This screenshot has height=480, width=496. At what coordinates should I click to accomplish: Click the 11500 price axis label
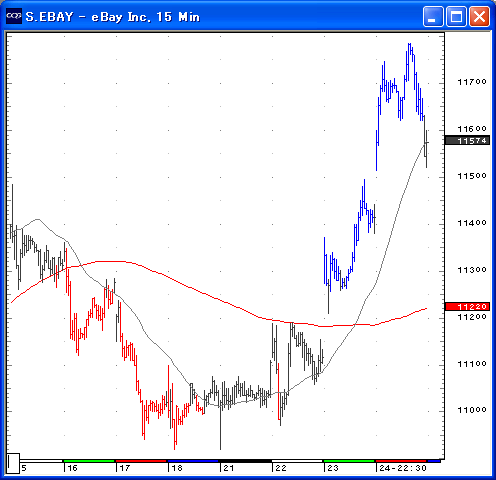(472, 176)
